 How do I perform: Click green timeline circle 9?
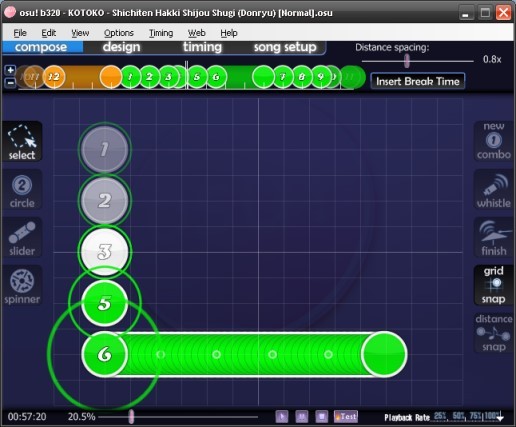point(321,77)
